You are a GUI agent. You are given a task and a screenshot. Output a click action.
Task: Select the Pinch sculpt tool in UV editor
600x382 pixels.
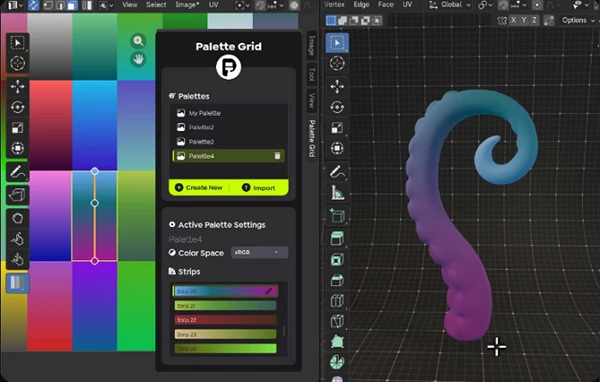pyautogui.click(x=17, y=260)
